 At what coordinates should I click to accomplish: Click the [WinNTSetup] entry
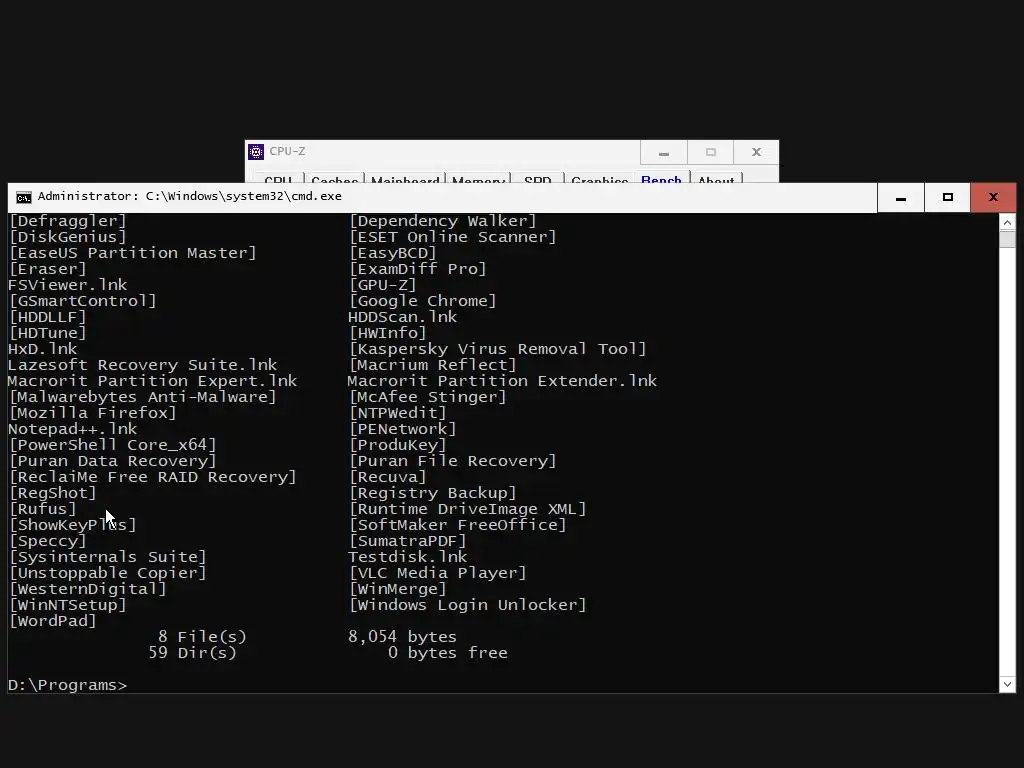coord(67,605)
